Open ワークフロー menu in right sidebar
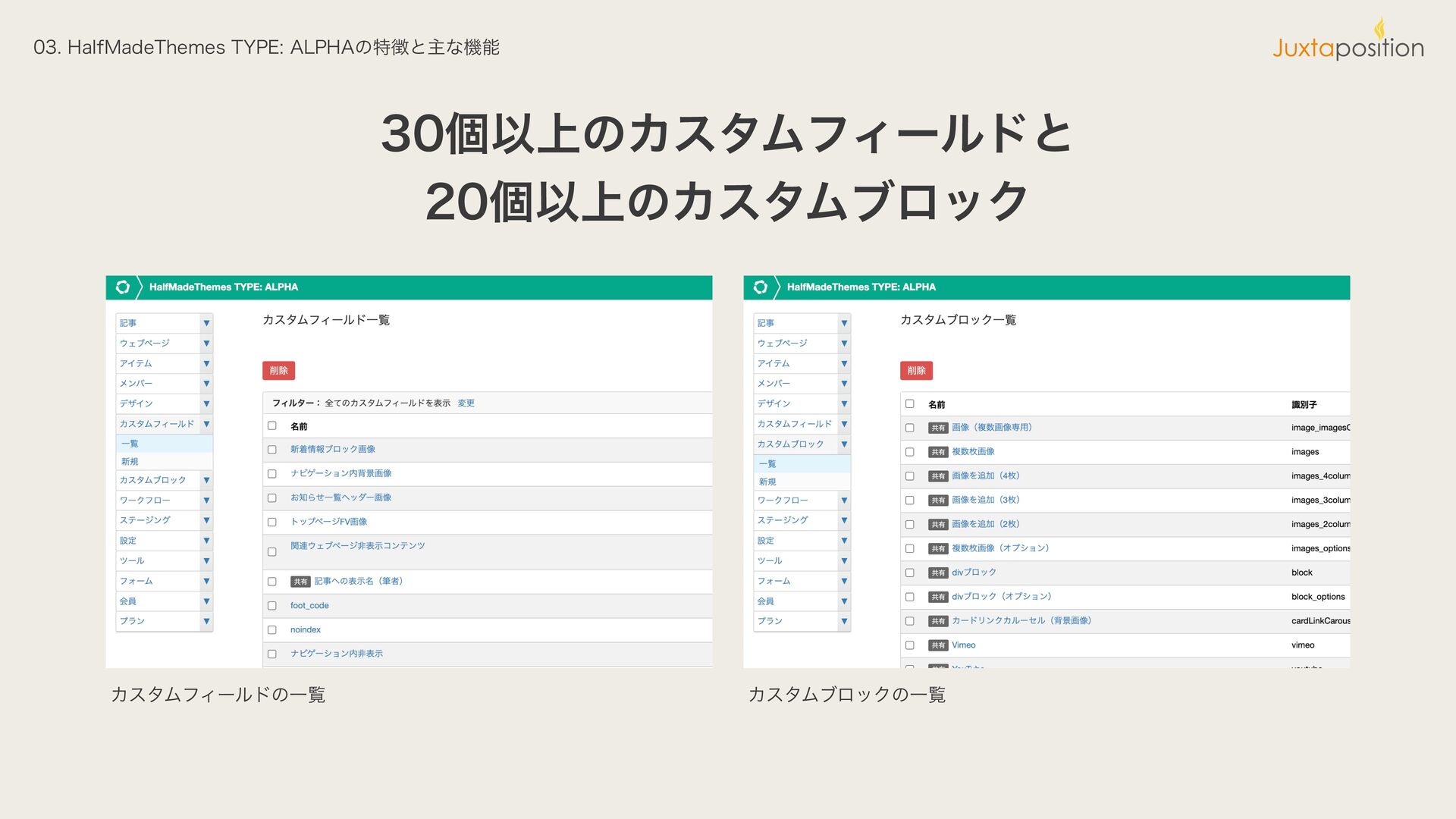 click(783, 500)
